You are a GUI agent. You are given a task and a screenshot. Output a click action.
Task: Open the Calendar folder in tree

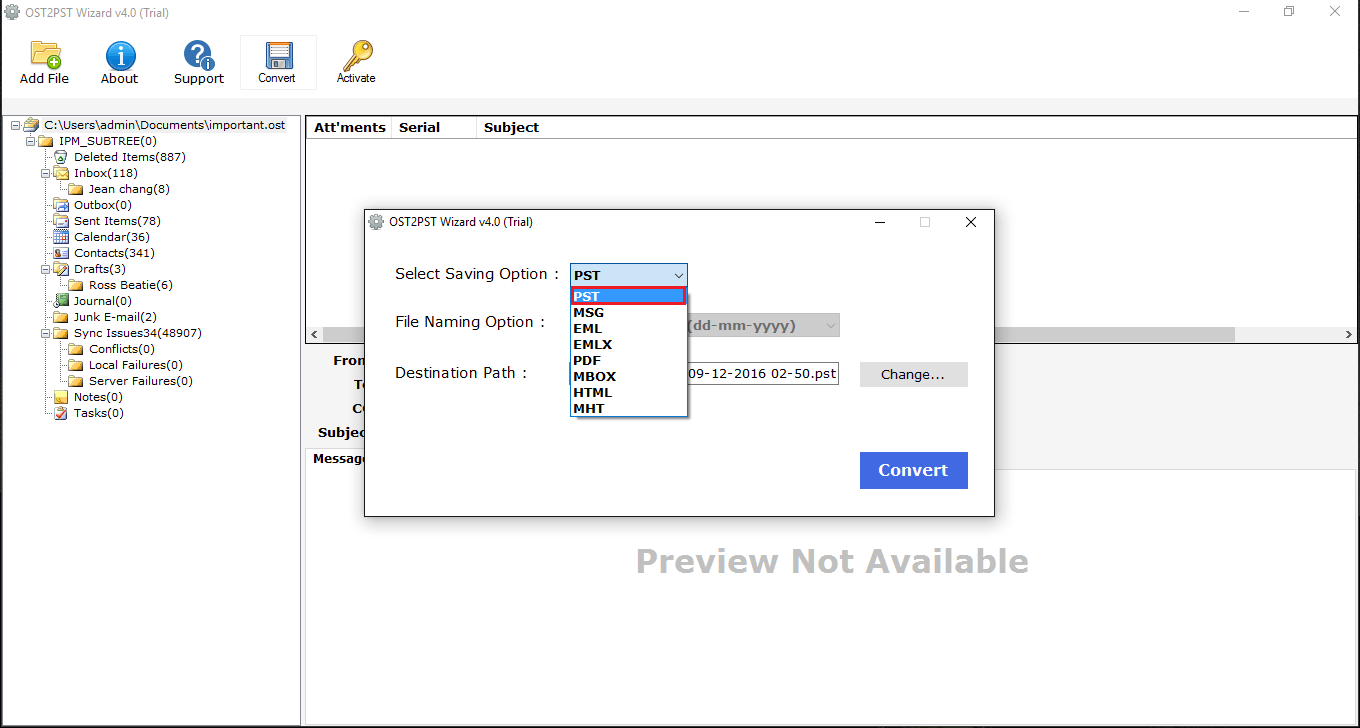pos(111,237)
